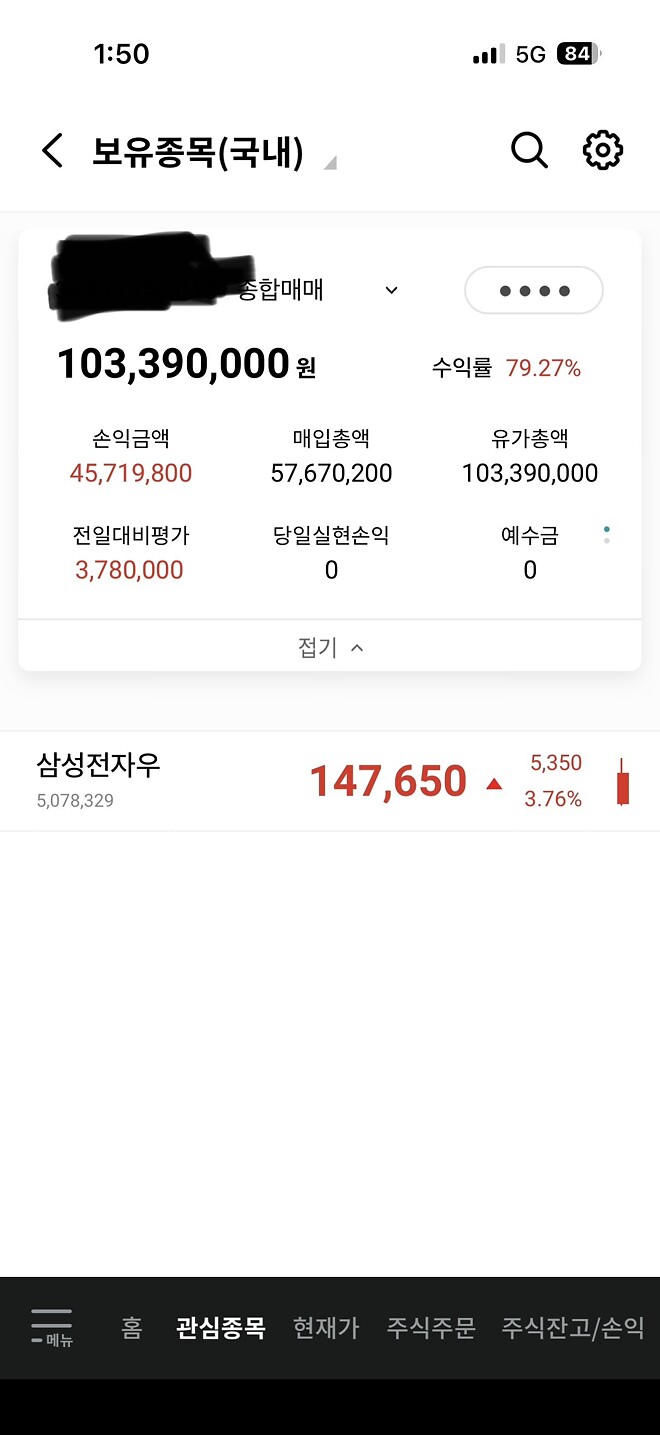Tap the back chevron to go back
The image size is (660, 1435).
[x=51, y=150]
